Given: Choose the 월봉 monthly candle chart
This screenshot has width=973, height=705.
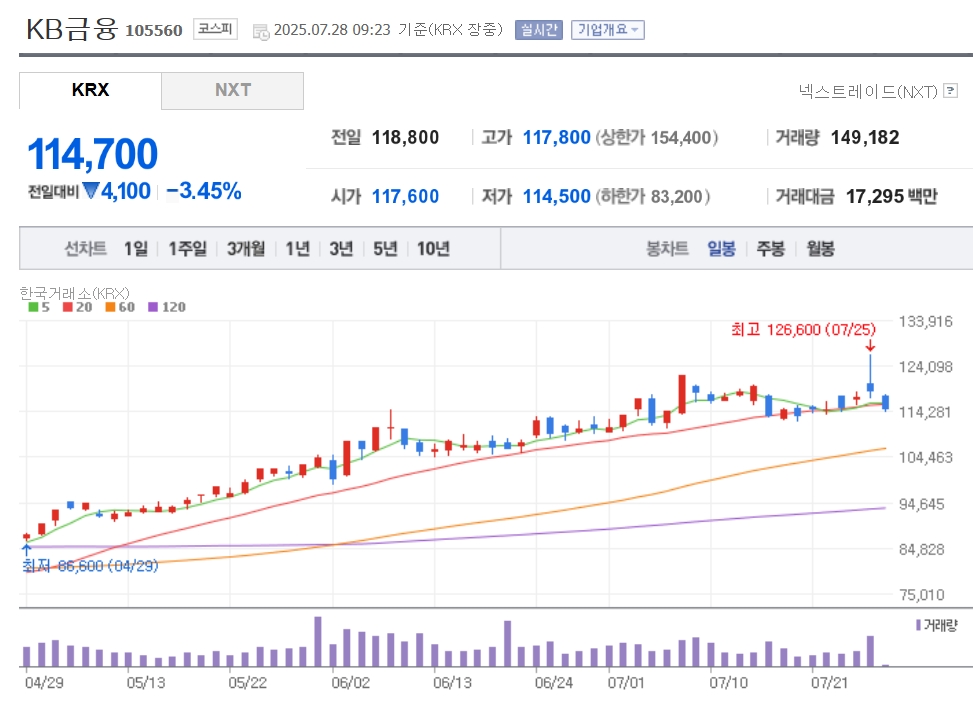Looking at the screenshot, I should pos(820,249).
